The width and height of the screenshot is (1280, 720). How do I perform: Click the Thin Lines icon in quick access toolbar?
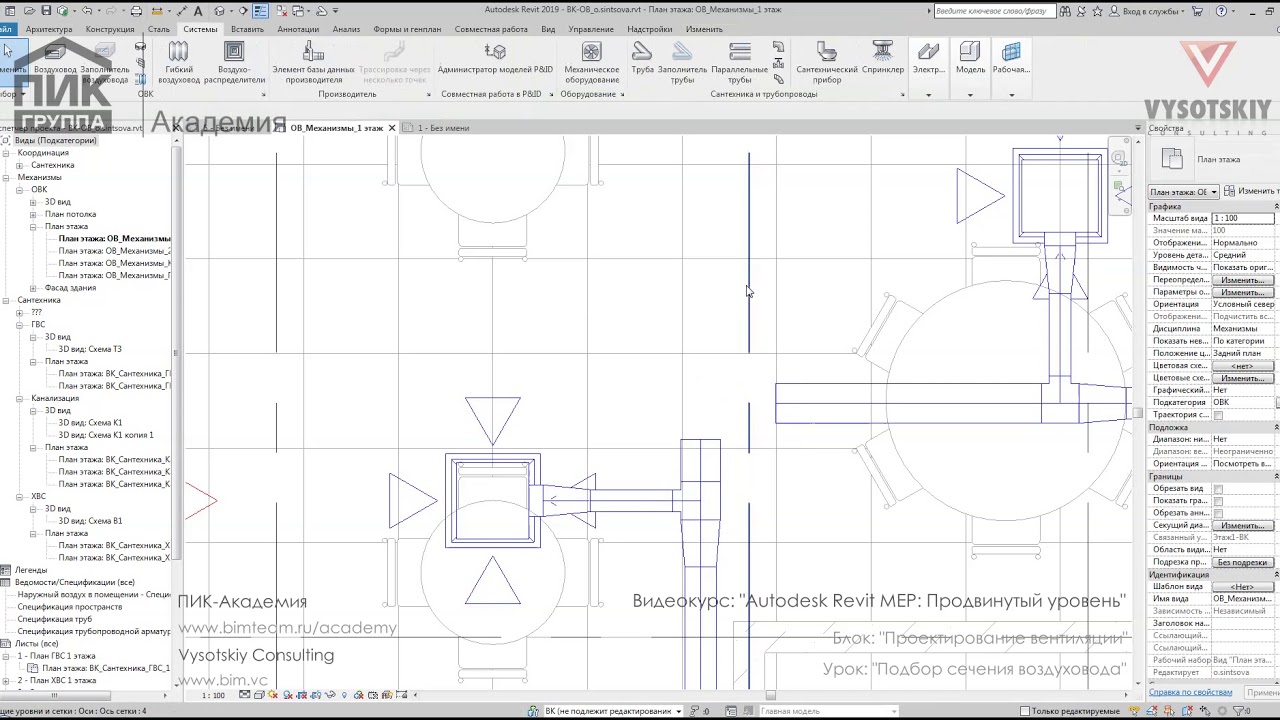260,11
